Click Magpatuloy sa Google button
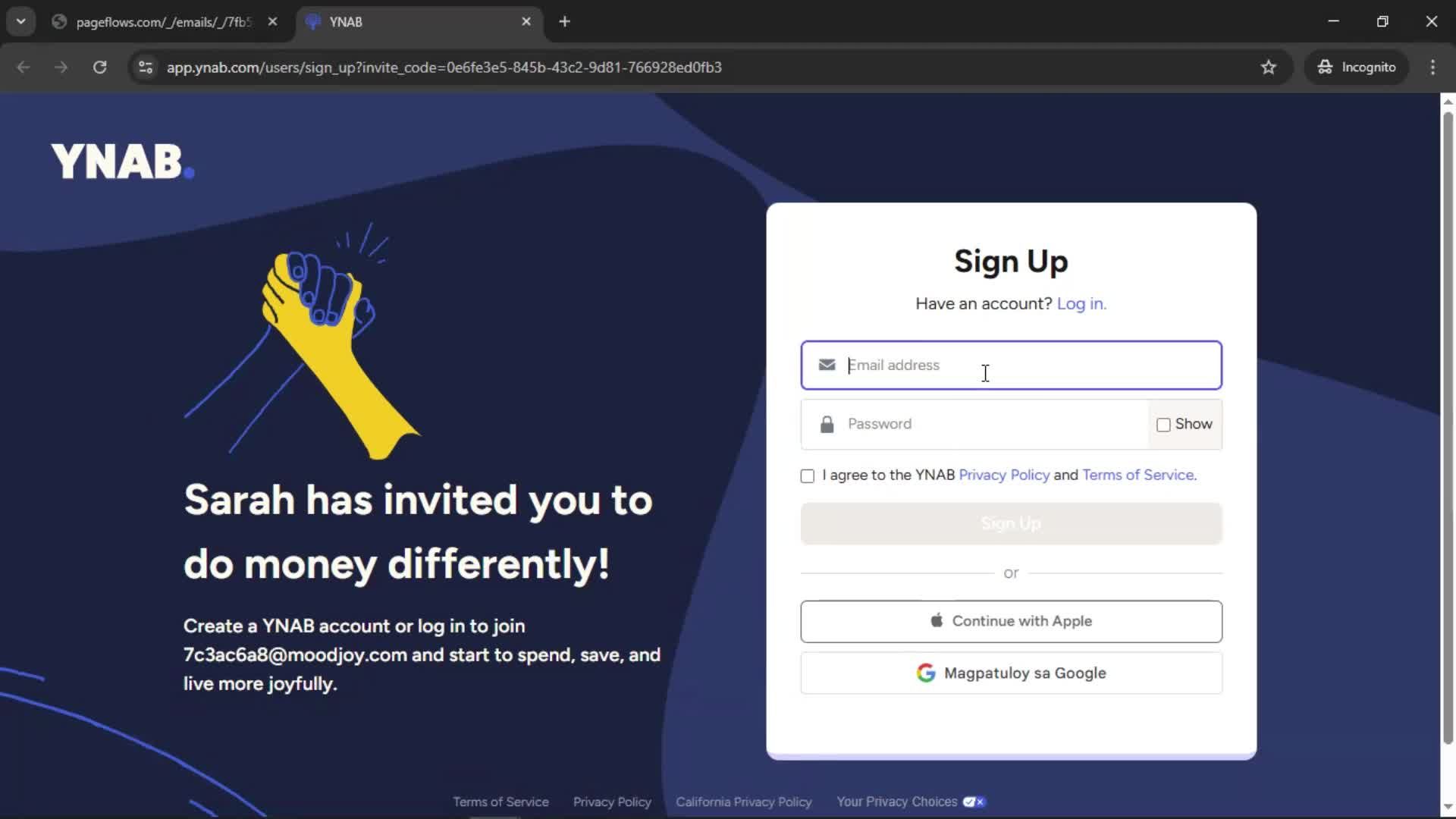This screenshot has width=1456, height=819. pyautogui.click(x=1011, y=673)
